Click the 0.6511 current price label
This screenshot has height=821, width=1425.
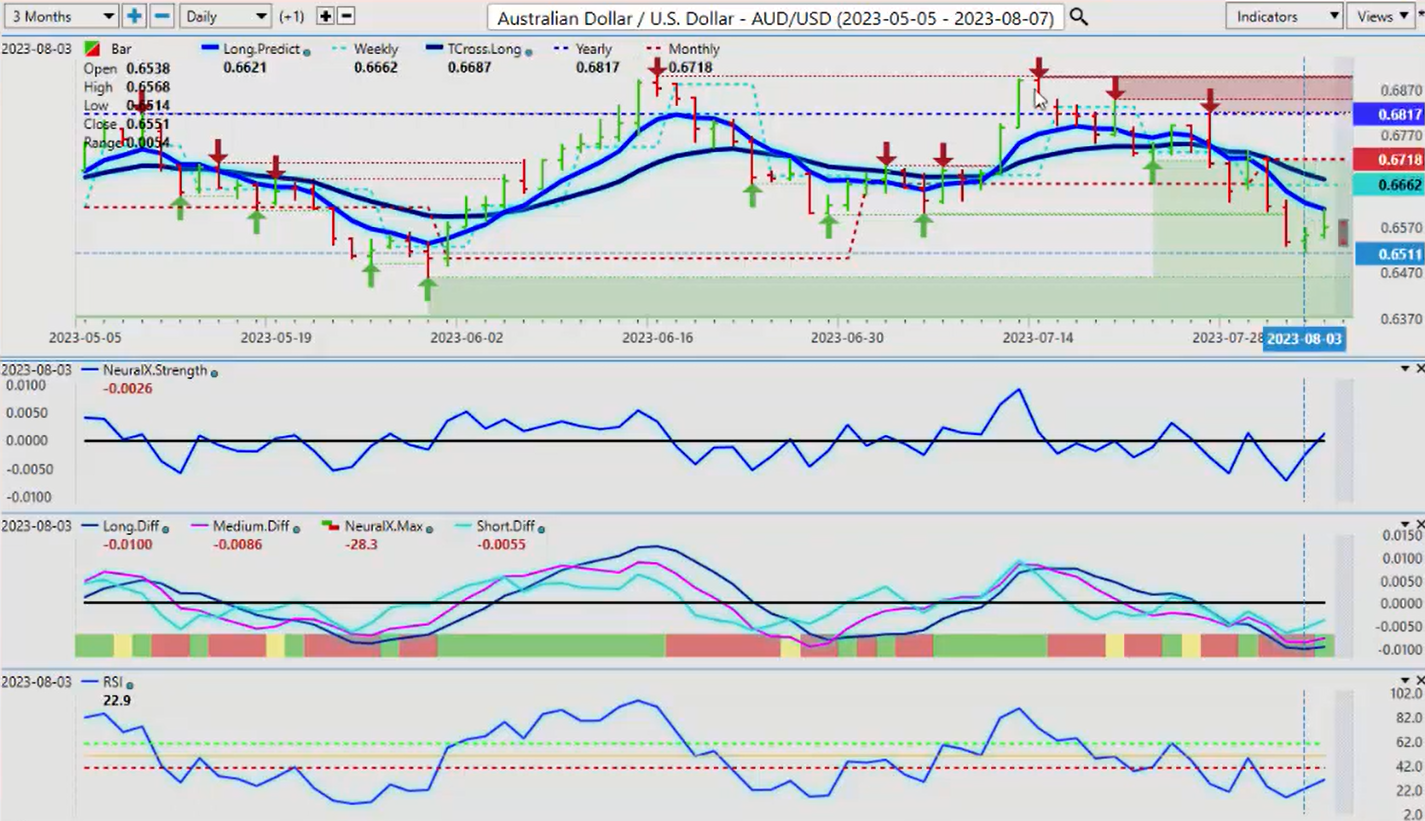point(1388,255)
